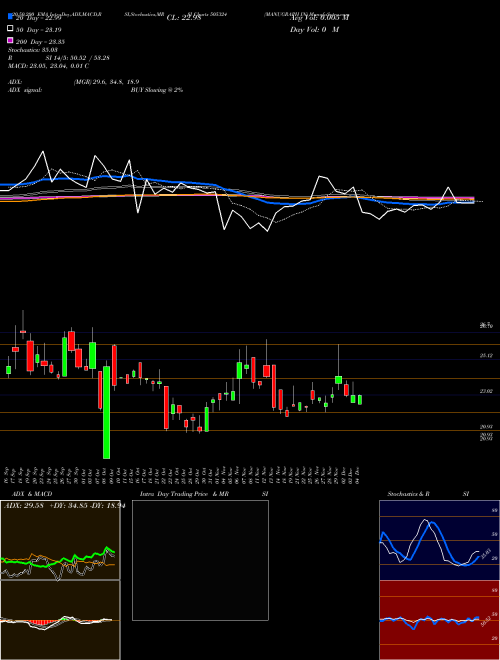Image resolution: width=500 pixels, height=660 pixels.
Task: Select the '200 Day - 23.35' legend text
Action: [x=40, y=42]
